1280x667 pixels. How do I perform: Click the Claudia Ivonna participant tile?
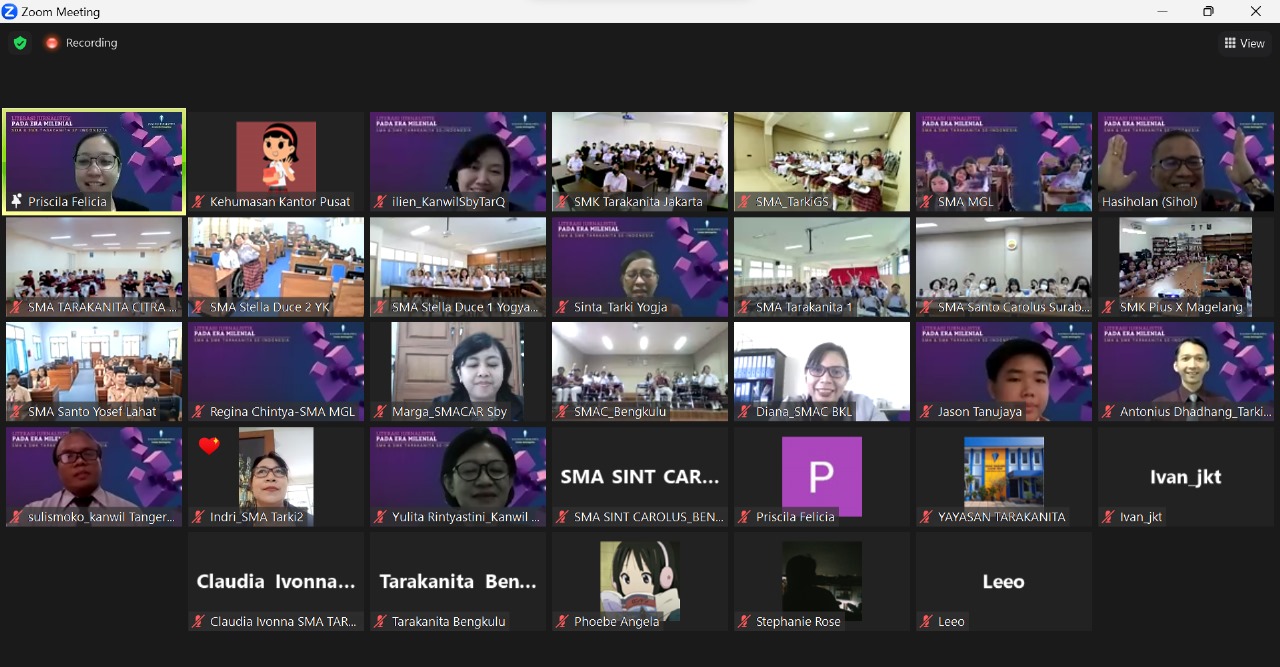tap(276, 581)
